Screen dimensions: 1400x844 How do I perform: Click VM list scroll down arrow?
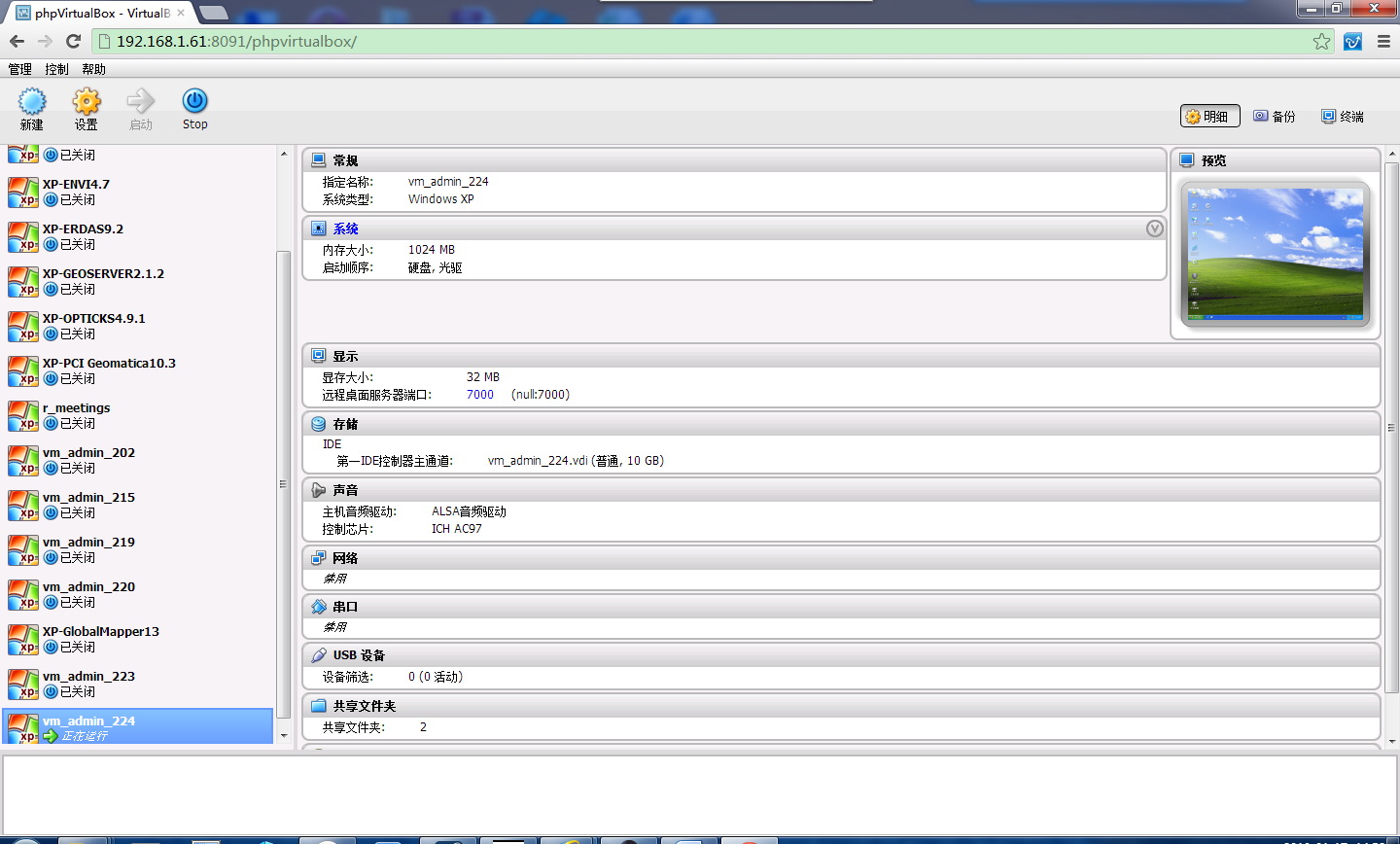point(284,736)
